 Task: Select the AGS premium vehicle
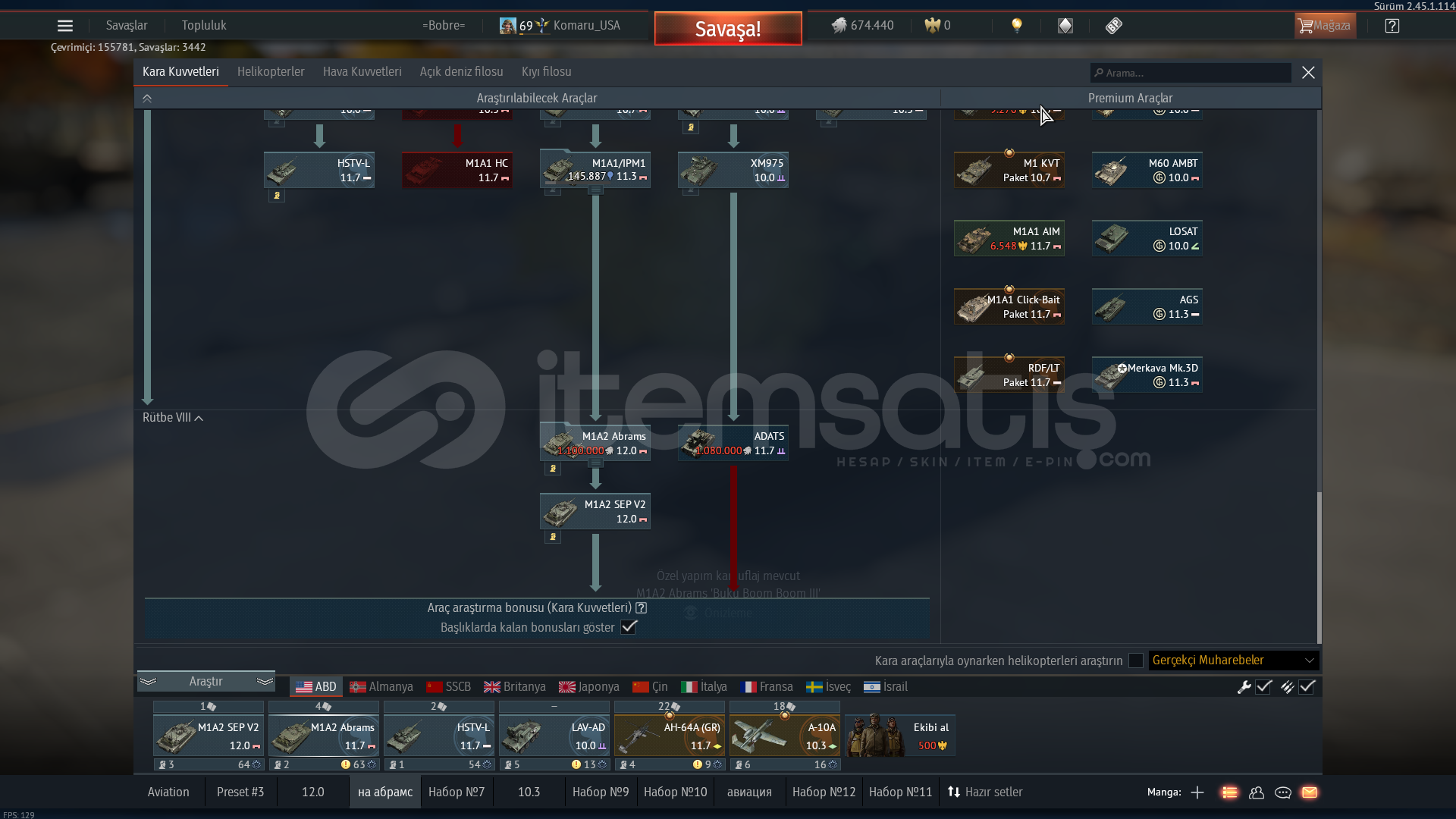coord(1147,306)
